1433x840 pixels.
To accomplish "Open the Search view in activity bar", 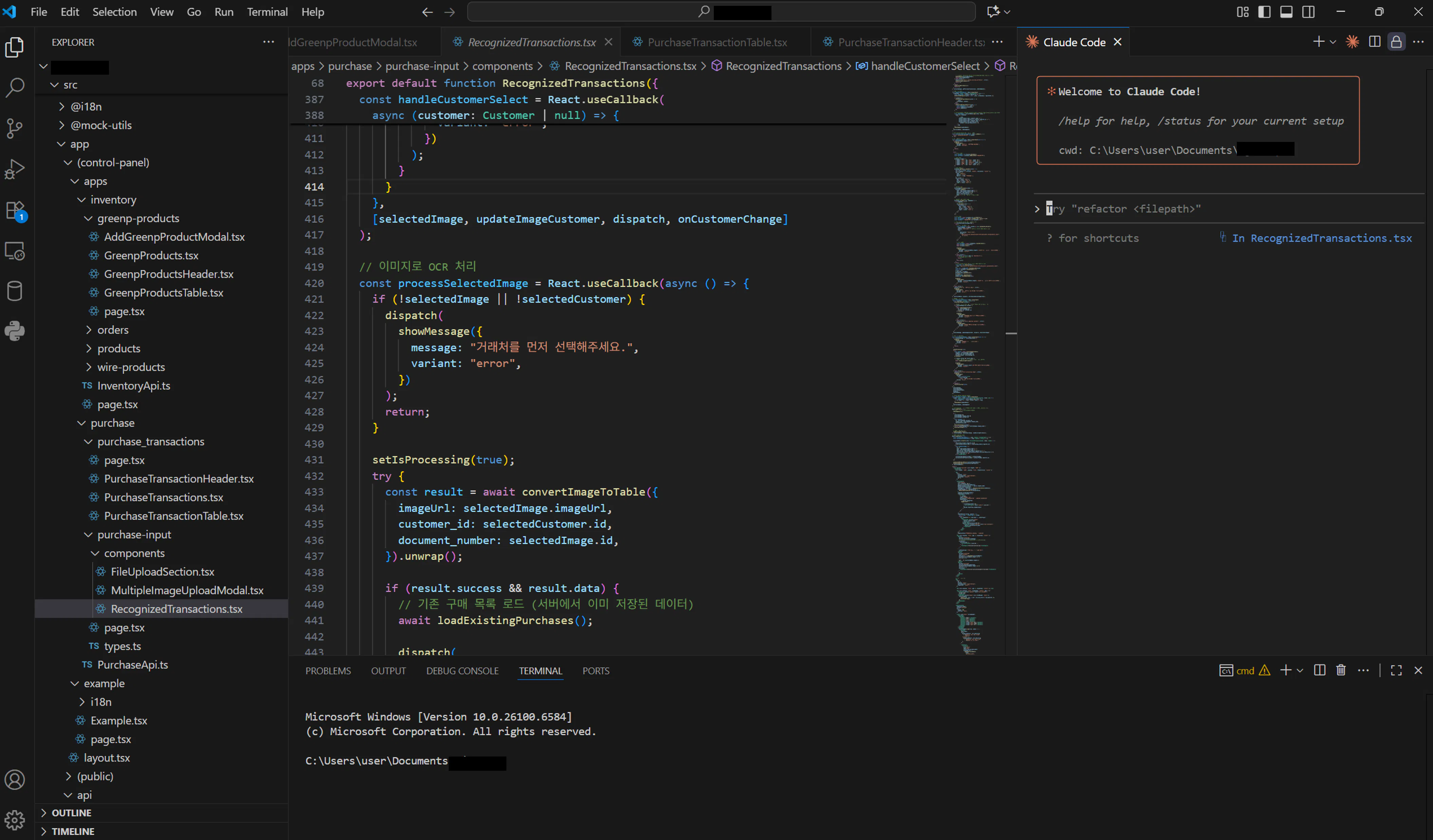I will pyautogui.click(x=14, y=88).
